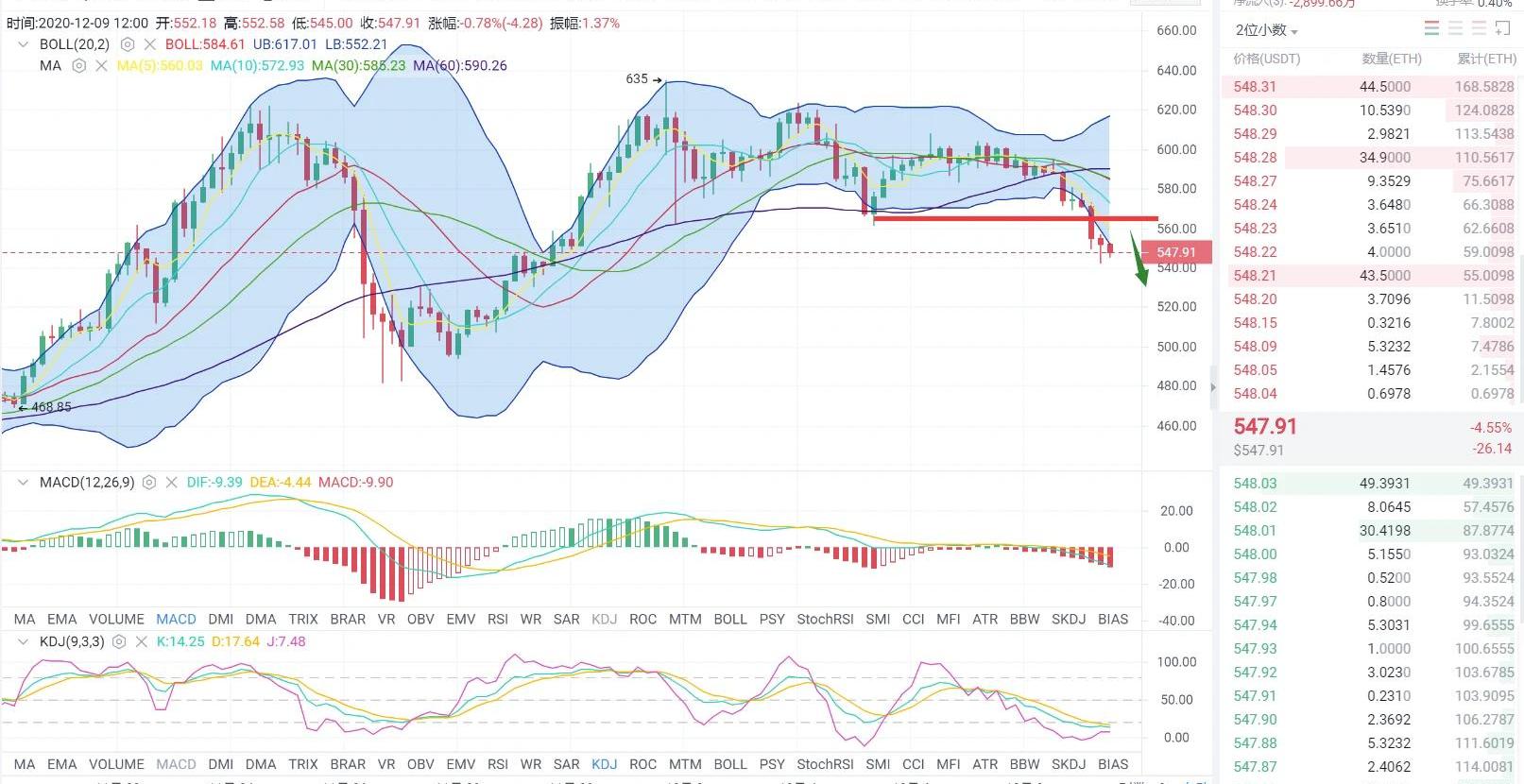Show combined buy and sell order book
The image size is (1524, 784).
point(1431,29)
